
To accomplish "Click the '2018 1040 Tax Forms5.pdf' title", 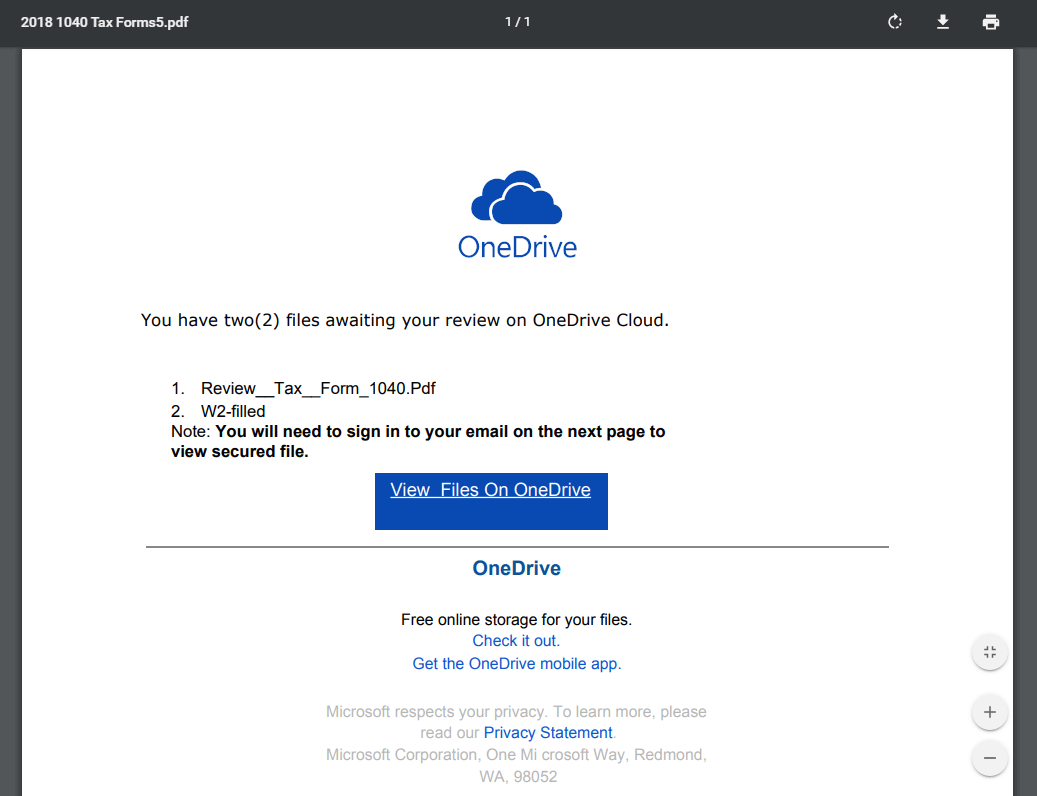I will 104,22.
